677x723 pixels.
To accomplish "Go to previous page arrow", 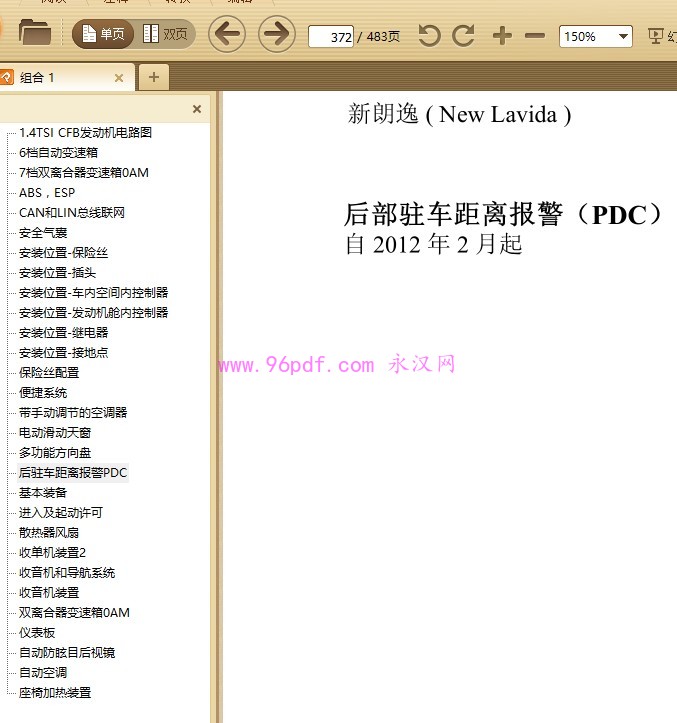I will click(227, 34).
